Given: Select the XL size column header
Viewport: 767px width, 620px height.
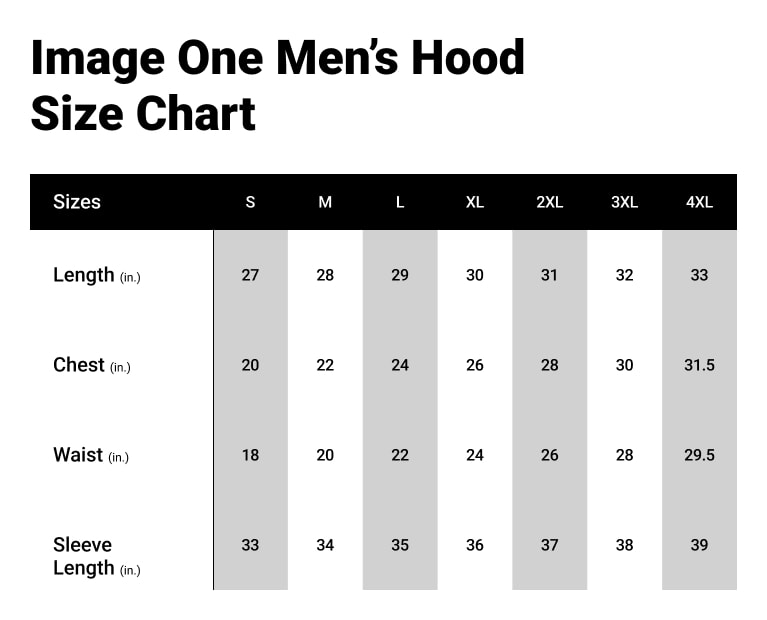Looking at the screenshot, I should 475,202.
